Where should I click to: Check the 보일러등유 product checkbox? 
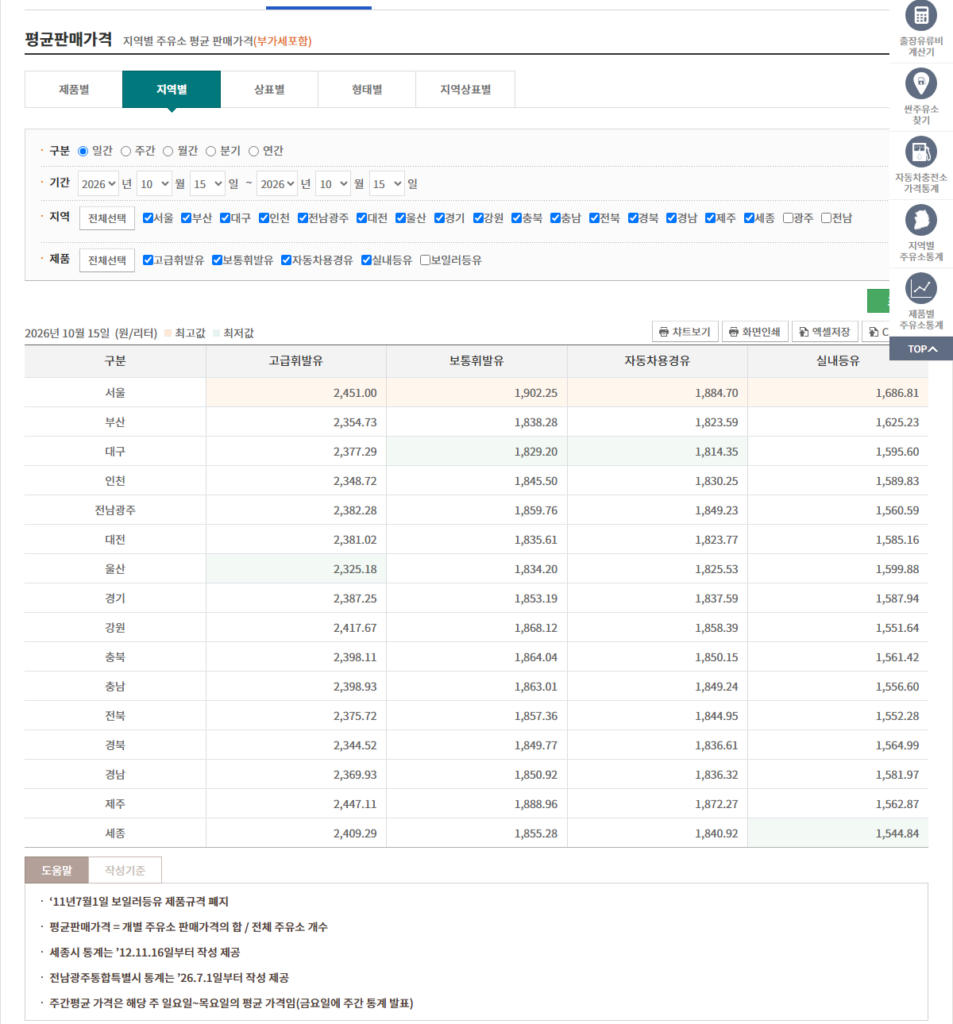tap(425, 260)
